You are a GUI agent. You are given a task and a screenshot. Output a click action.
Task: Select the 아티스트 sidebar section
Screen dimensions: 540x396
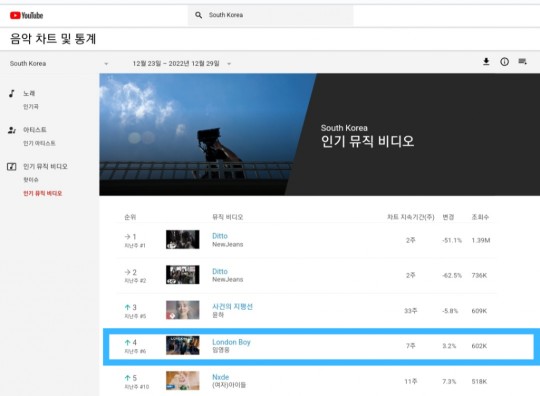[34, 130]
